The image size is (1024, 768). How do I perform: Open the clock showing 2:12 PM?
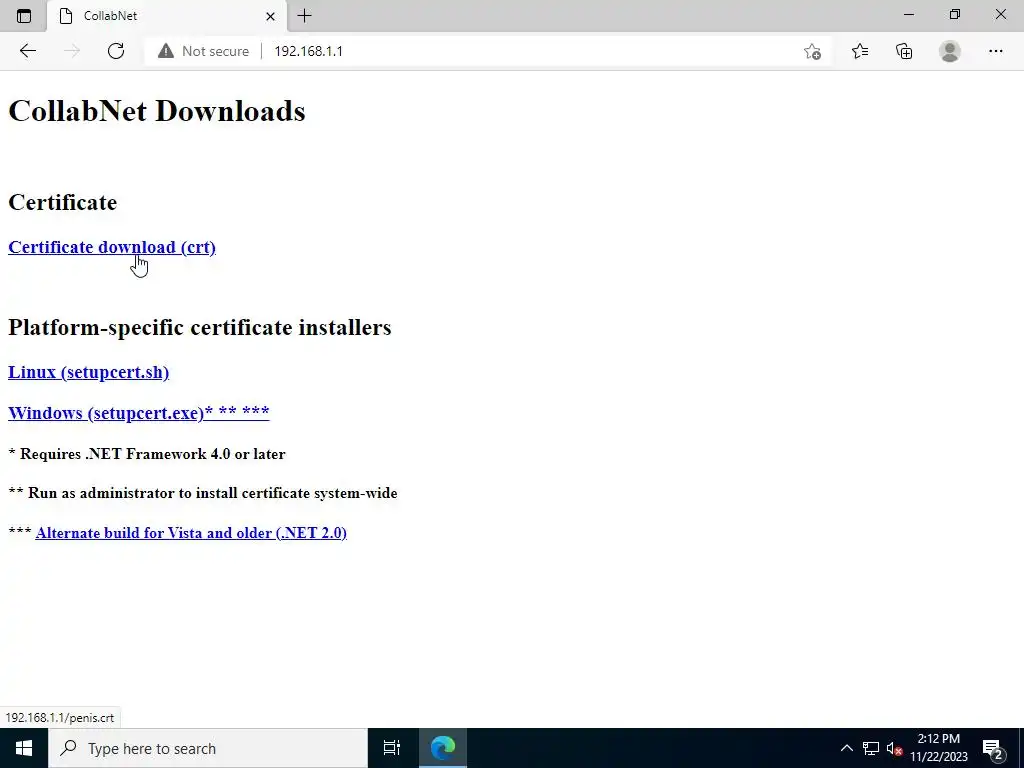click(938, 748)
